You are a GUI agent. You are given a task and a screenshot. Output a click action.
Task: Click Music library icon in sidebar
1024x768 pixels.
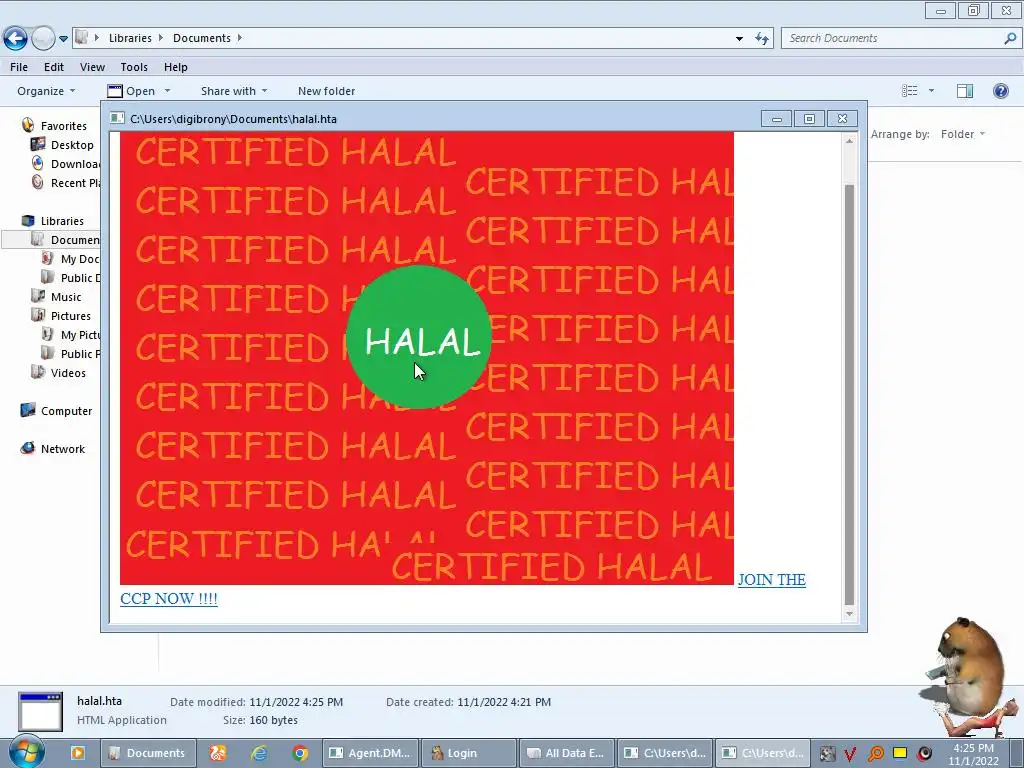39,296
